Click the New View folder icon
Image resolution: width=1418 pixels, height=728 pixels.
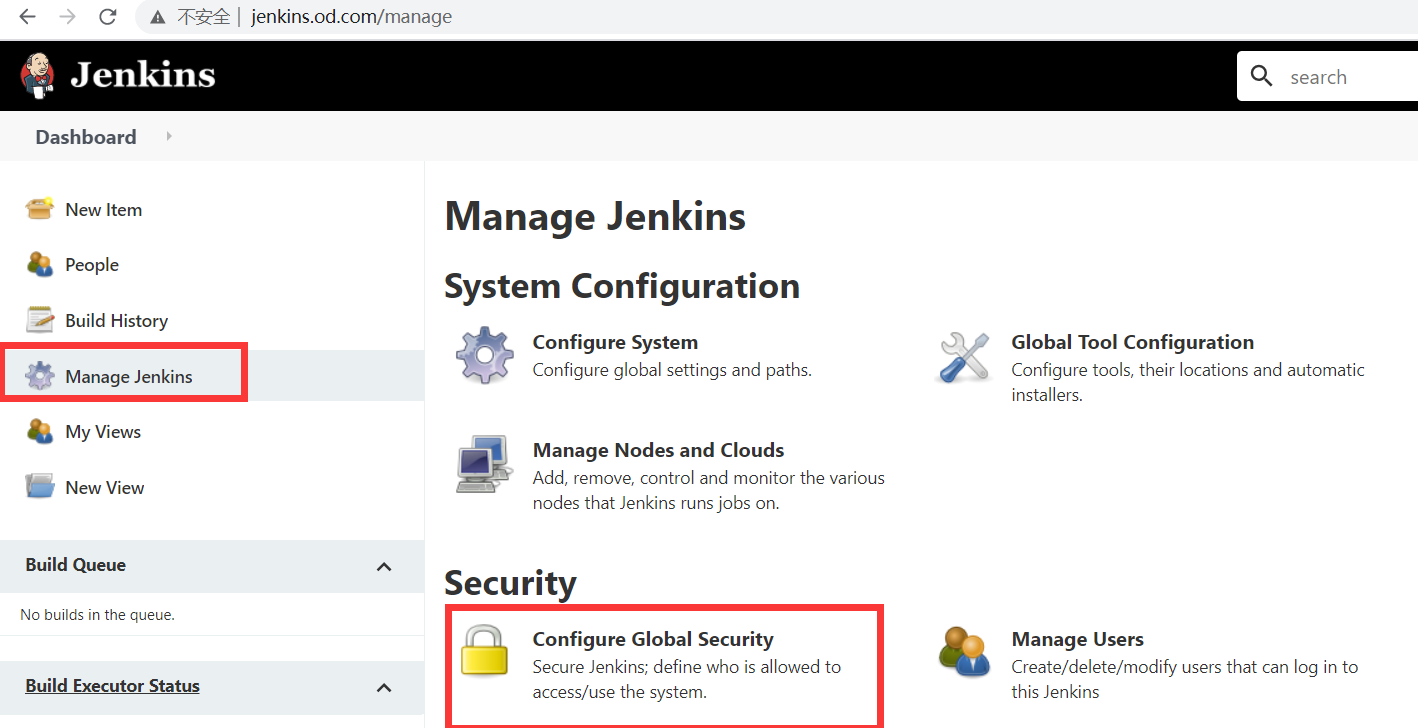pos(40,487)
